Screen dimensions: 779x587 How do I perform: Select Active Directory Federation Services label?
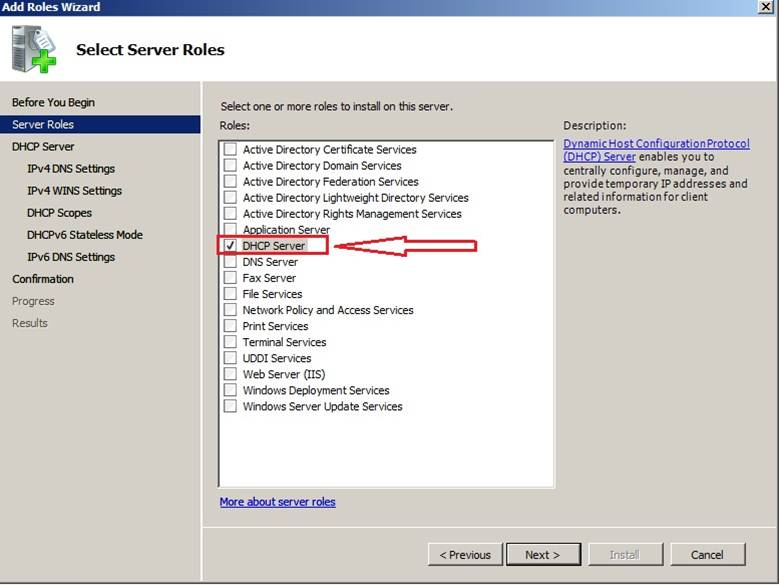pyautogui.click(x=330, y=181)
